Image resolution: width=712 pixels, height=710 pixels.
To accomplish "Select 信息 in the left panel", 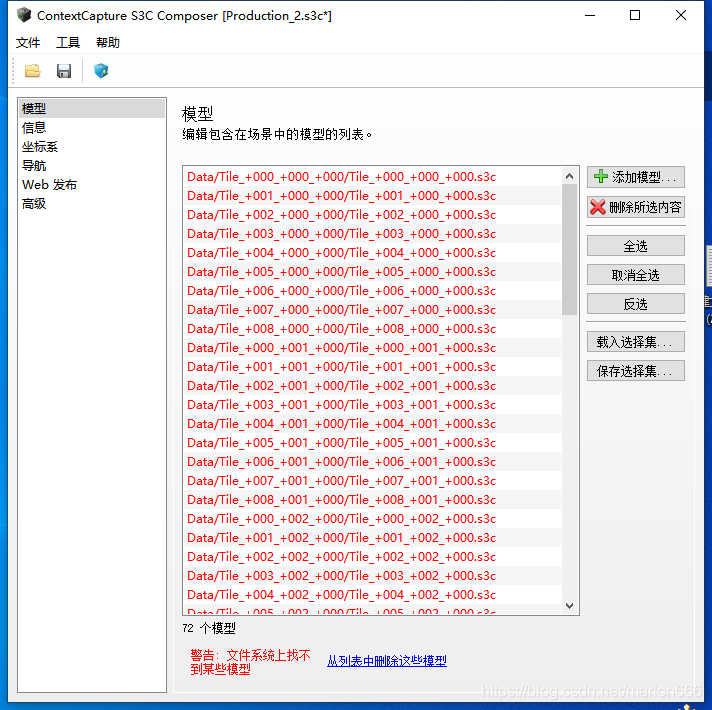I will (x=92, y=128).
